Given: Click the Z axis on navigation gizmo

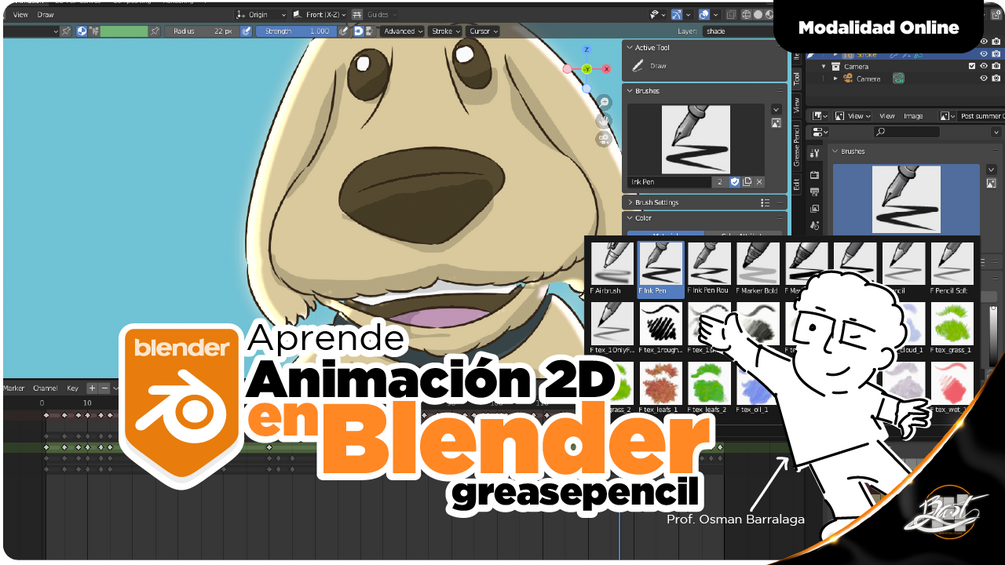Looking at the screenshot, I should tap(586, 49).
